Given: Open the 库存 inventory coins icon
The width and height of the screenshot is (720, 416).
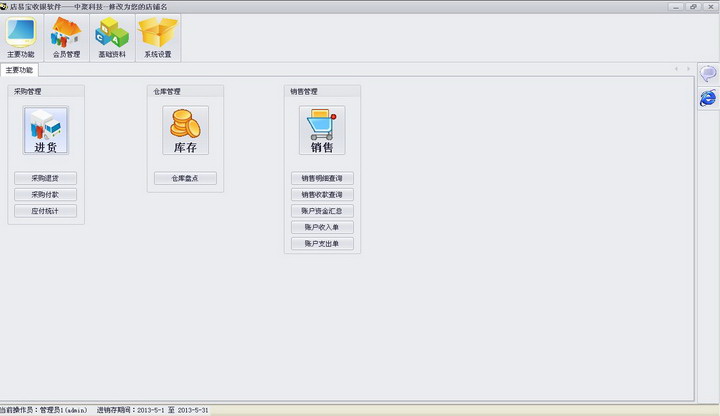Looking at the screenshot, I should [x=185, y=131].
